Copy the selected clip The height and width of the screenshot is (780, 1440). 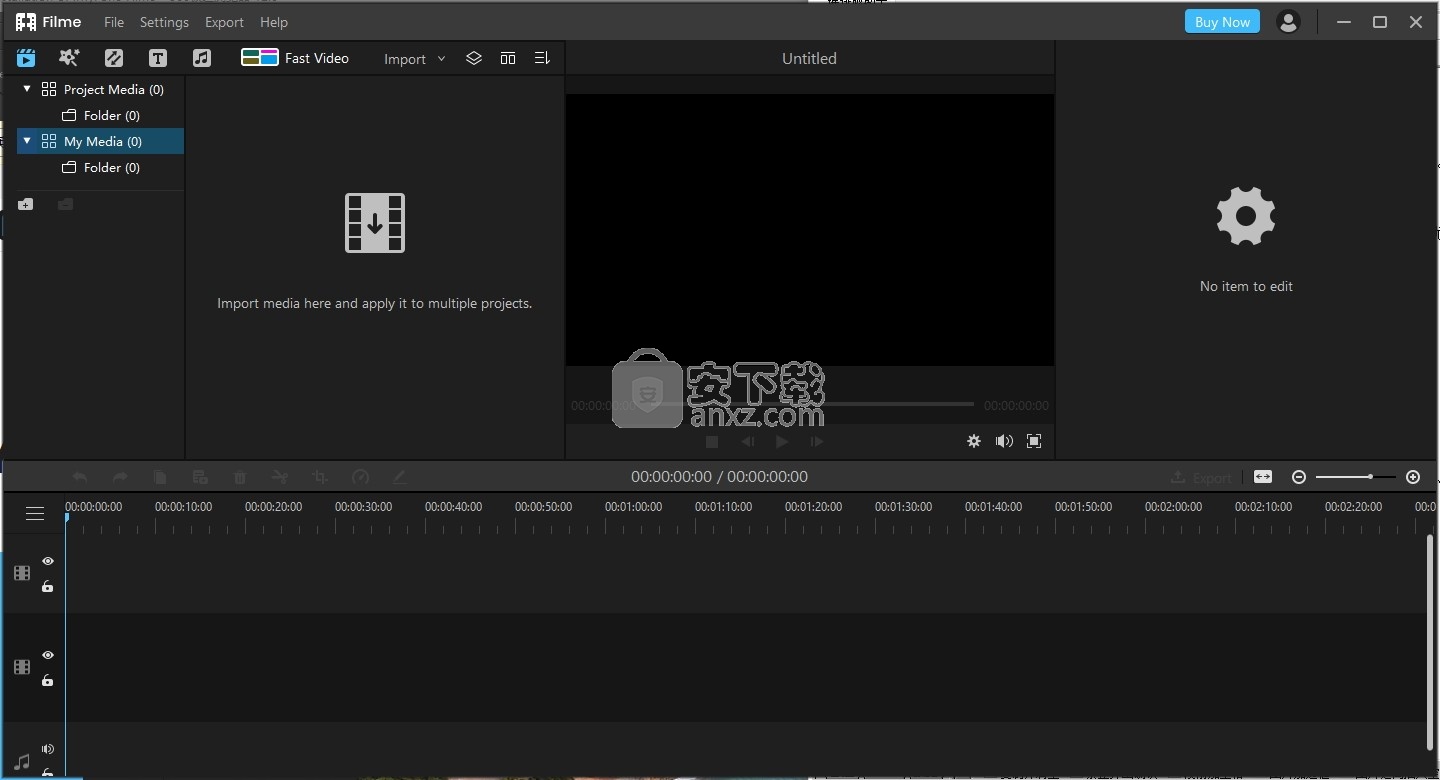[x=160, y=477]
